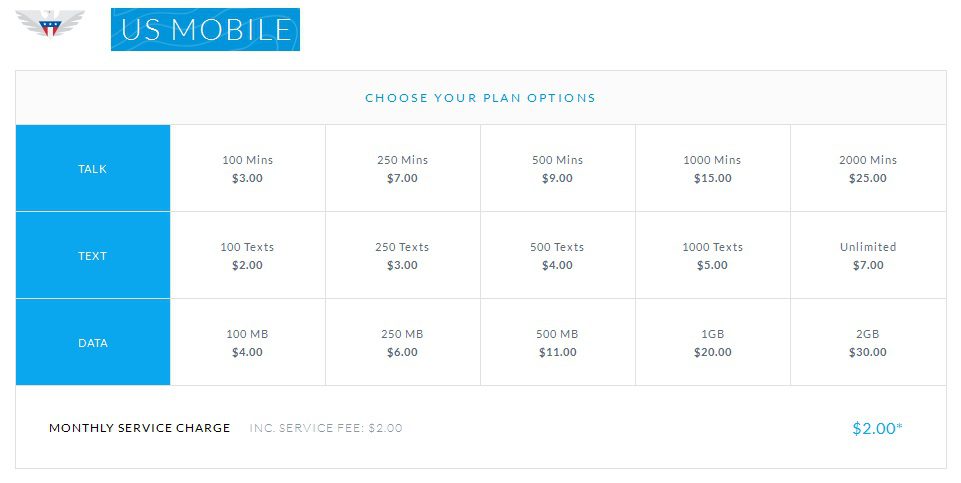
Task: Click the eagle shield logo icon
Action: coord(50,24)
